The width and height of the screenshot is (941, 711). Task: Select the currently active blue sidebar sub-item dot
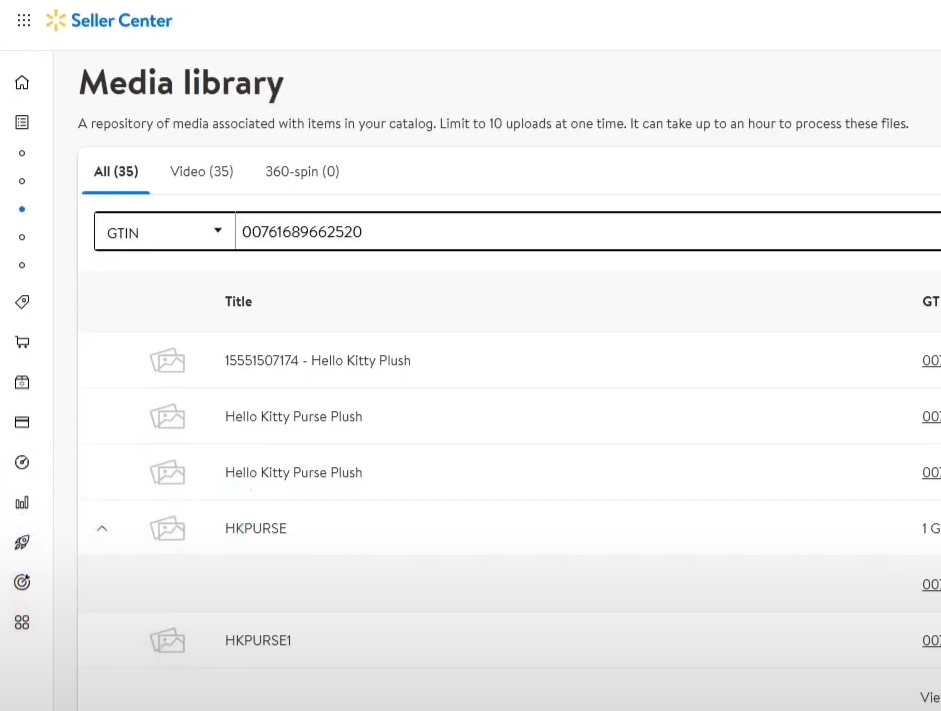(x=22, y=209)
